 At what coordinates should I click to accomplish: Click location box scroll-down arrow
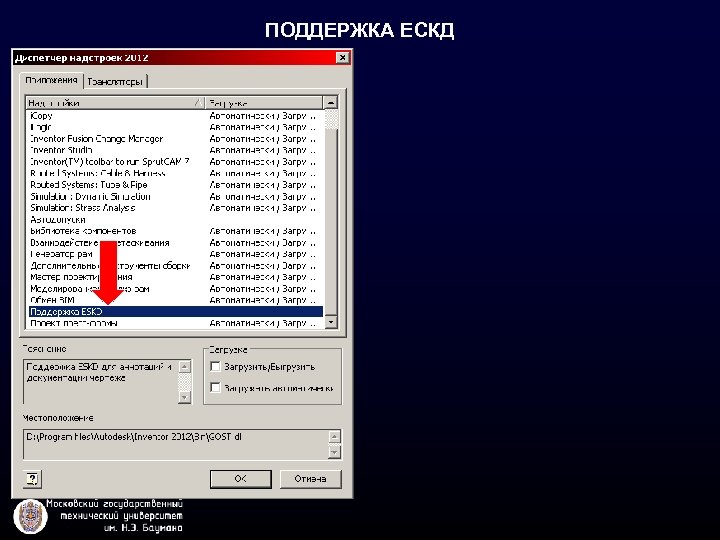(334, 453)
